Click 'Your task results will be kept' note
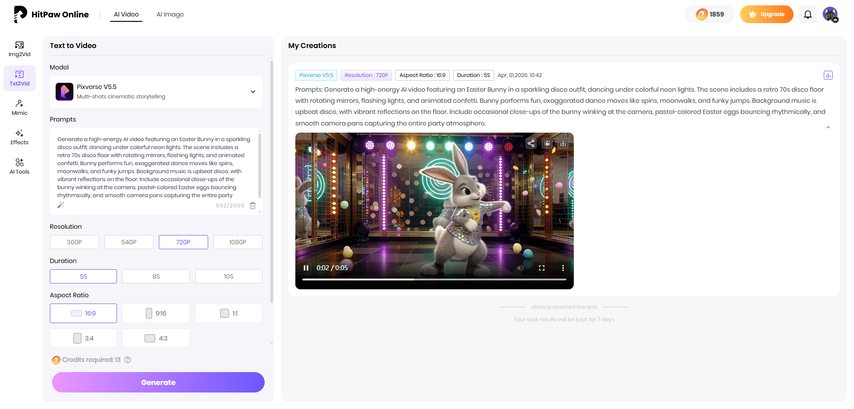The width and height of the screenshot is (854, 409). pos(564,319)
